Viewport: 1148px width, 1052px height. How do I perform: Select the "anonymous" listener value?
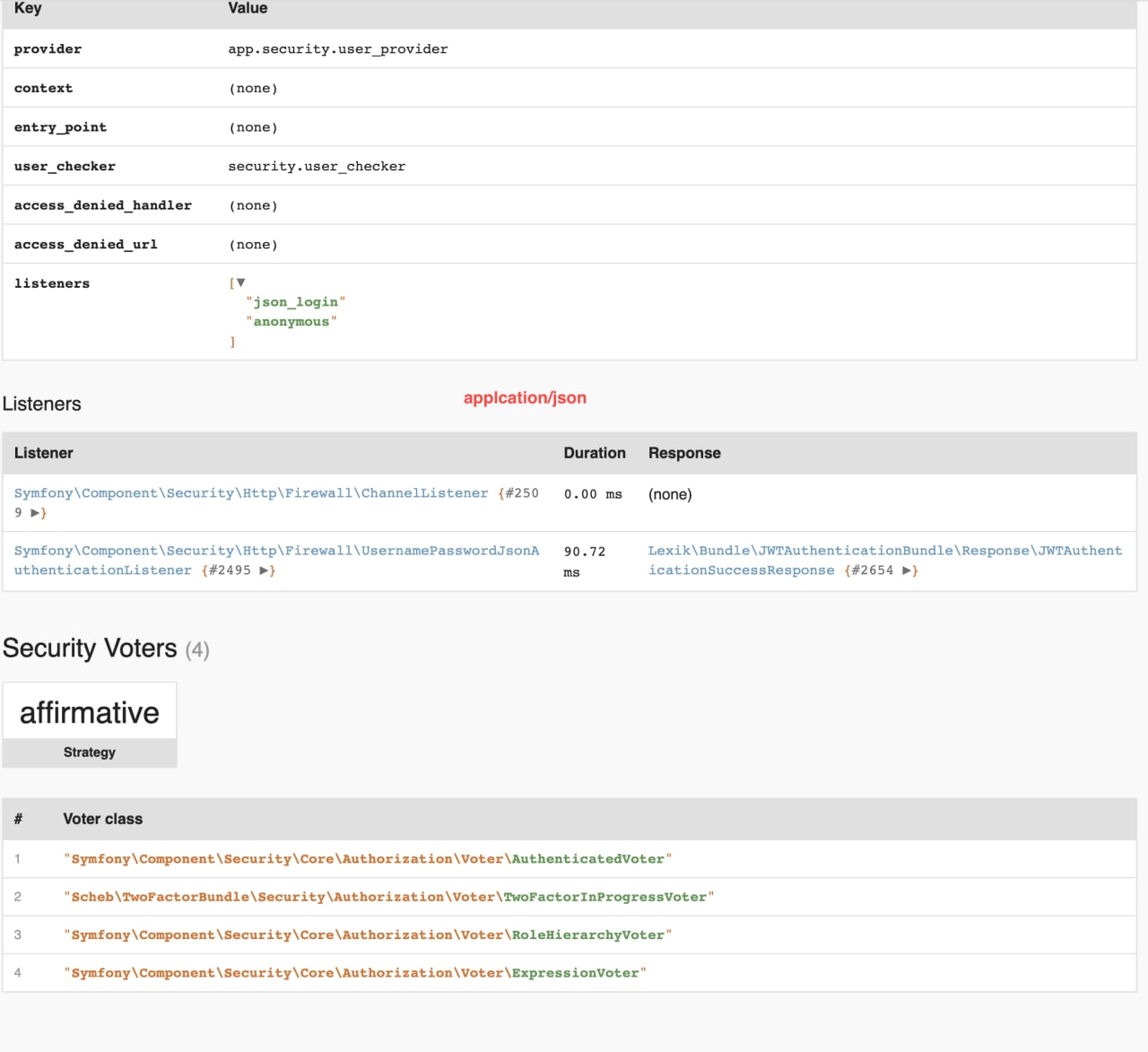pos(291,322)
